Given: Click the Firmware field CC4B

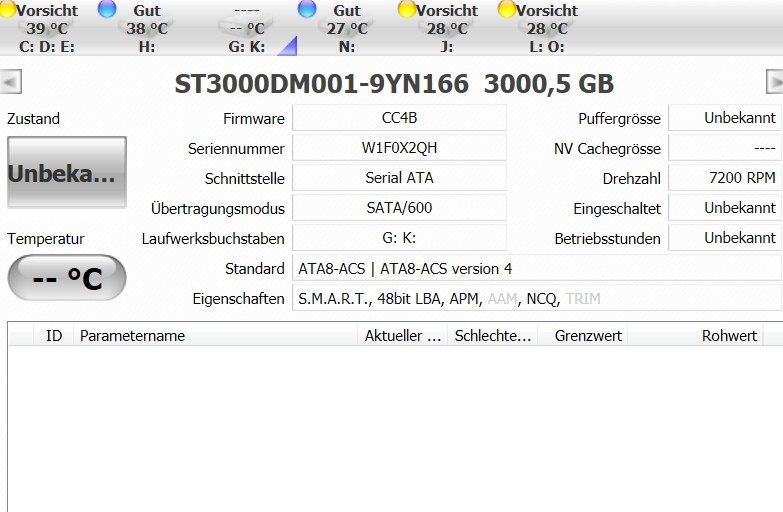Looking at the screenshot, I should 399,118.
